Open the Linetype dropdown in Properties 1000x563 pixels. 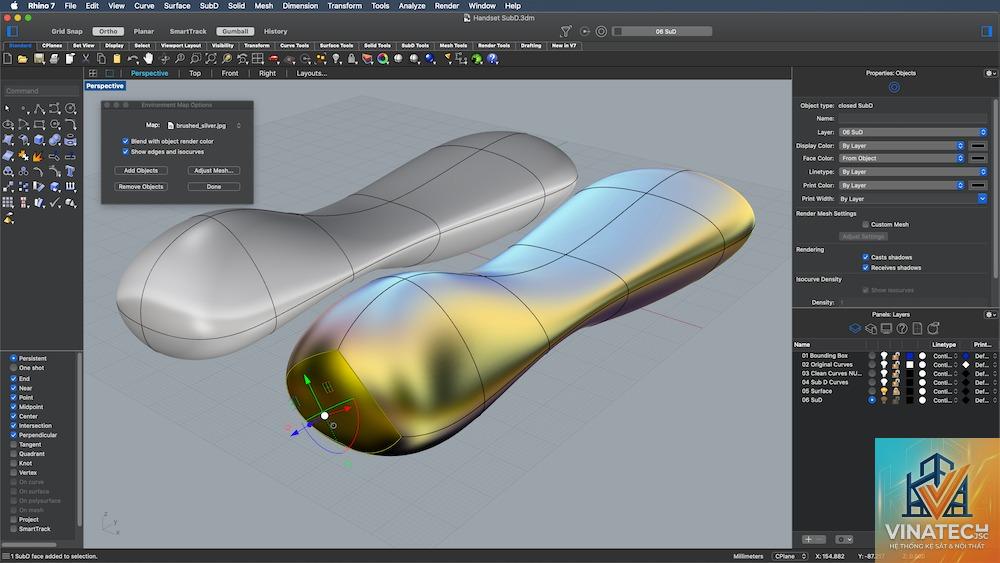coord(913,172)
